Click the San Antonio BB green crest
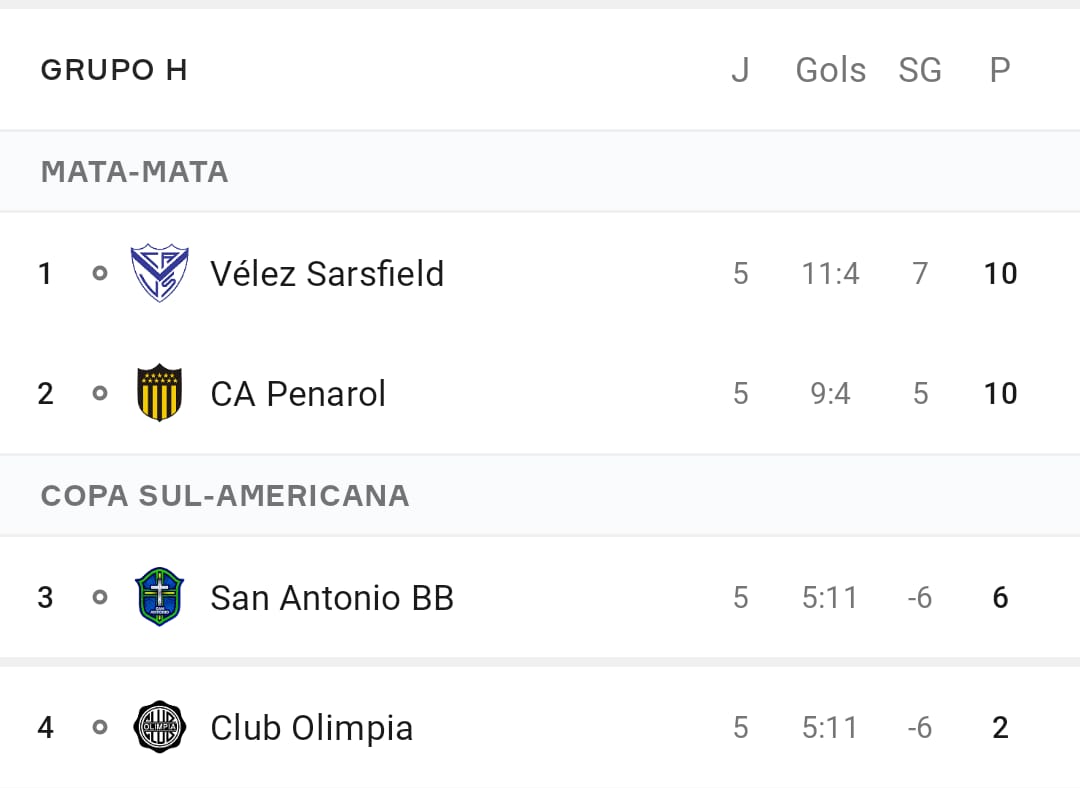Viewport: 1080px width, 788px height. (x=159, y=597)
